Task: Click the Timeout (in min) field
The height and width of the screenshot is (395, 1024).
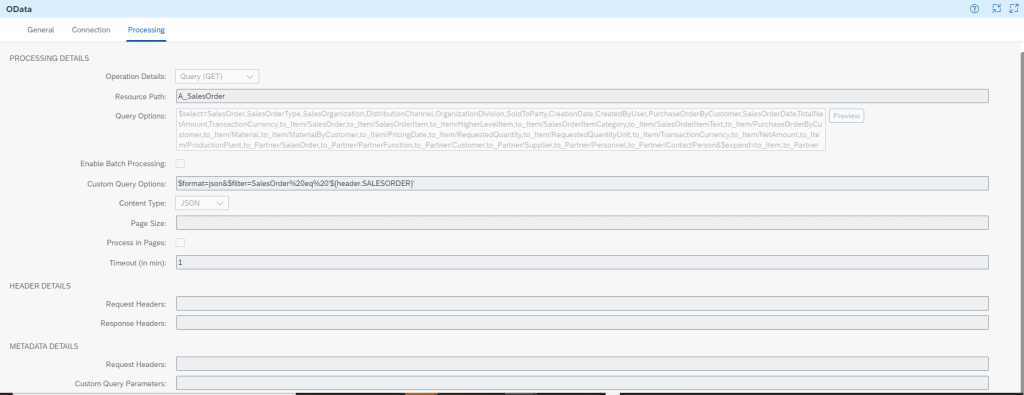Action: pyautogui.click(x=582, y=262)
